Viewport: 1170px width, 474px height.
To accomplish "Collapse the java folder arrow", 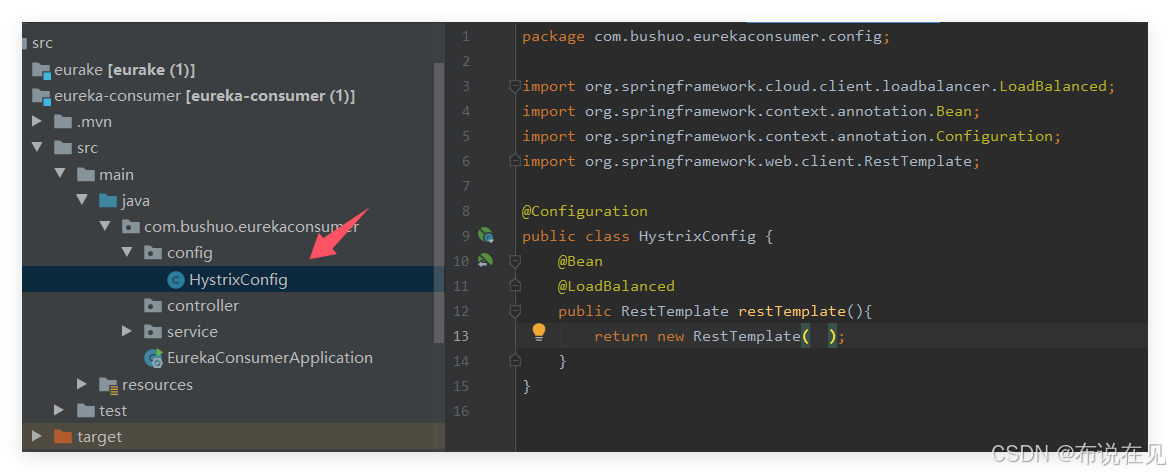I will (x=82, y=200).
